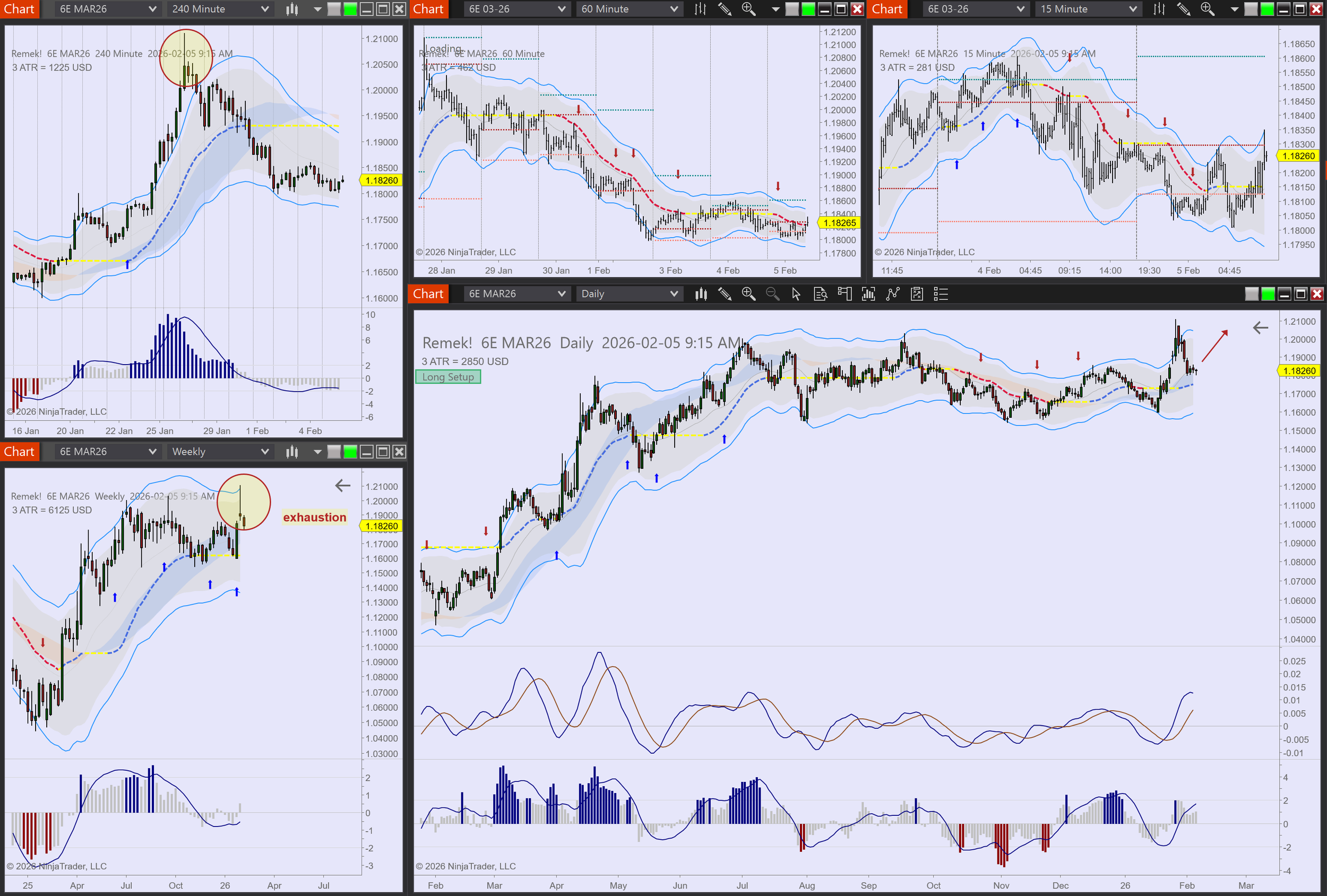Expand the 240 Minute interval dropdown

click(x=264, y=9)
